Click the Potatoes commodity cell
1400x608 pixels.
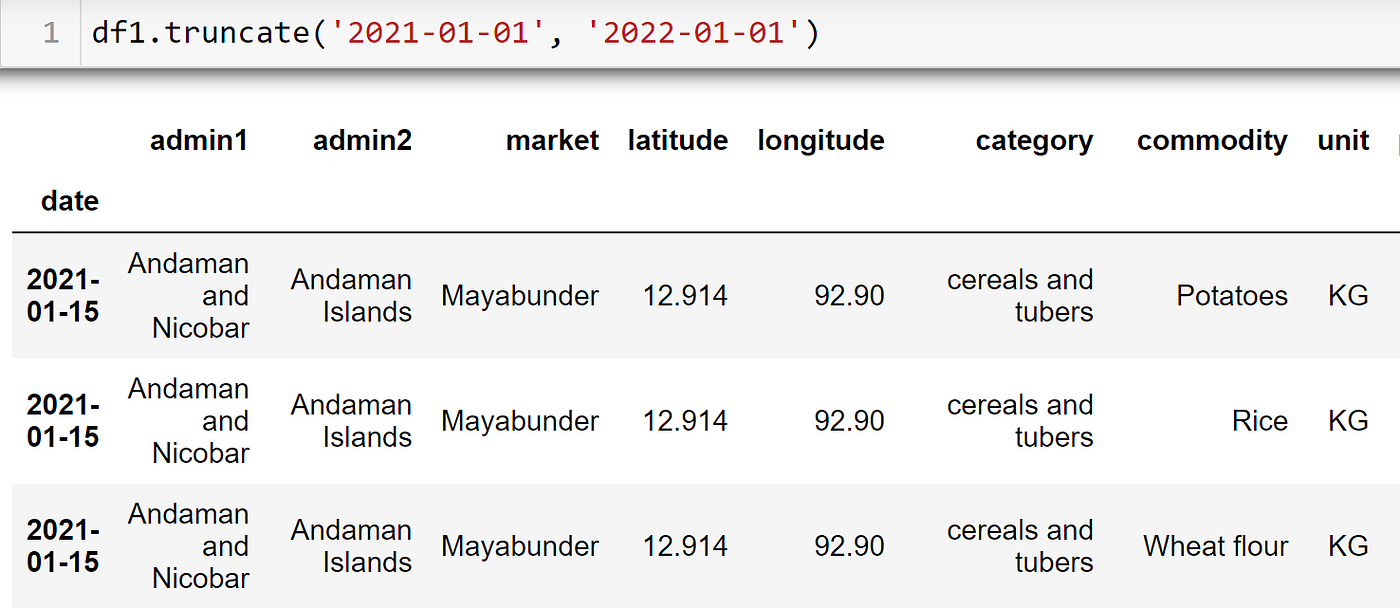click(1231, 296)
